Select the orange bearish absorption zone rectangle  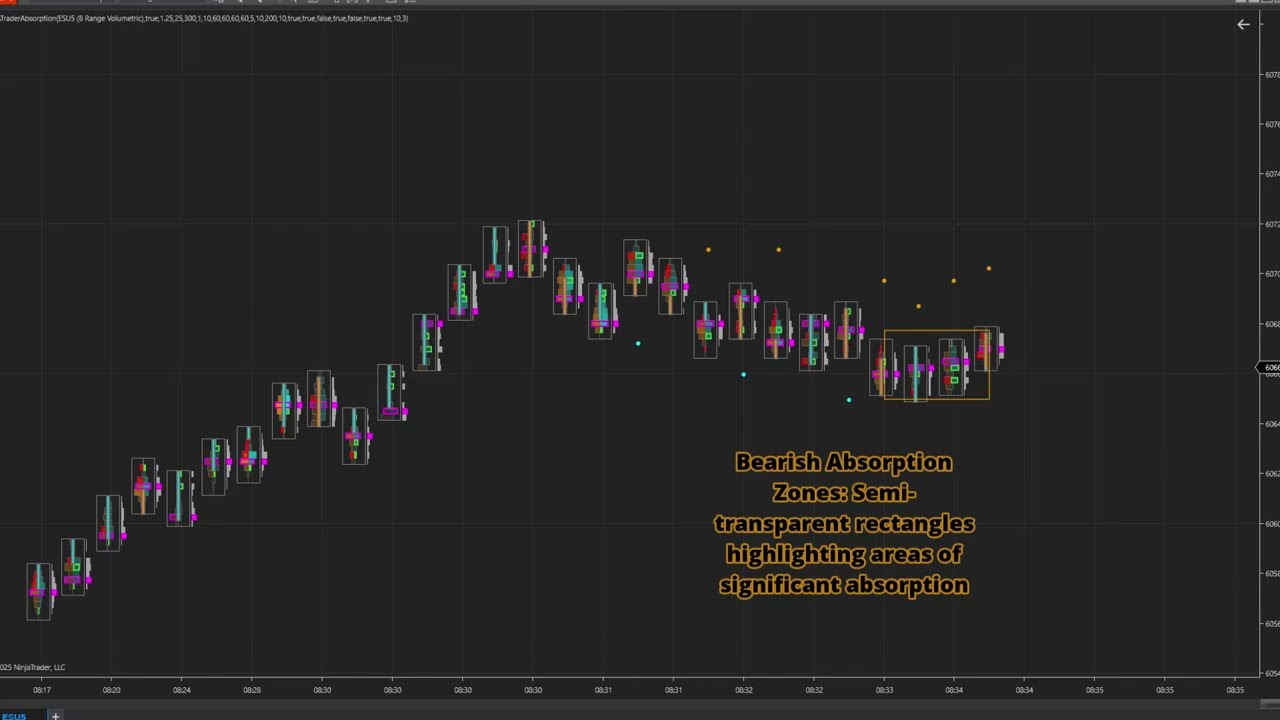937,365
